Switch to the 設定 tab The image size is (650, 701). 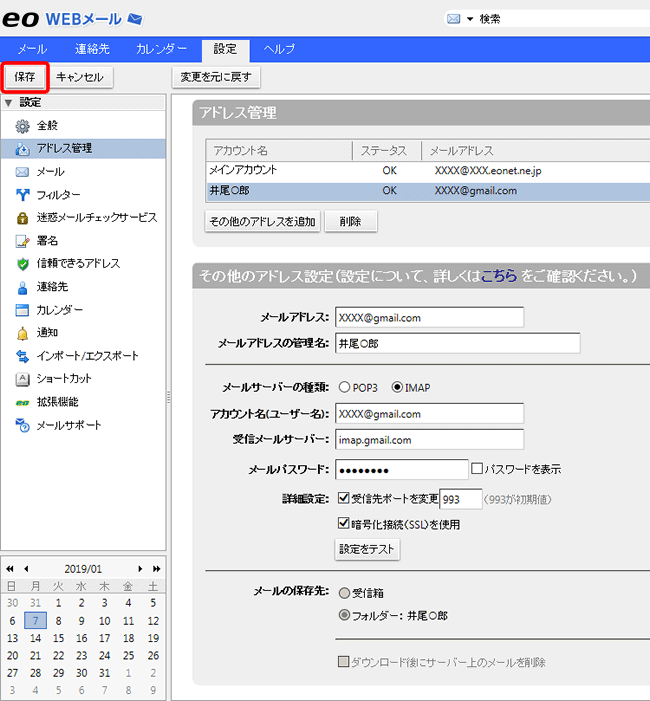click(x=225, y=49)
